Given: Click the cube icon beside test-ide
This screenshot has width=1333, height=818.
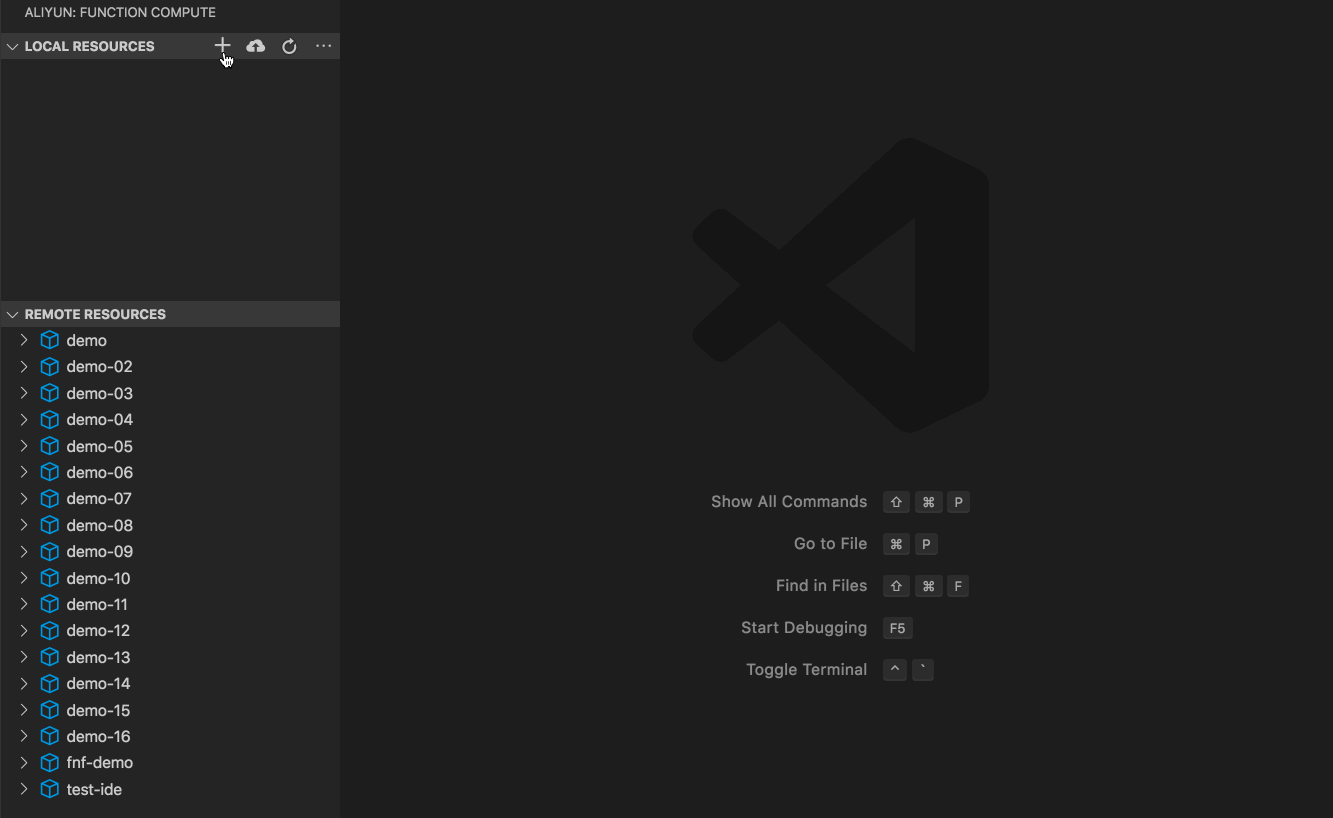Looking at the screenshot, I should (49, 789).
